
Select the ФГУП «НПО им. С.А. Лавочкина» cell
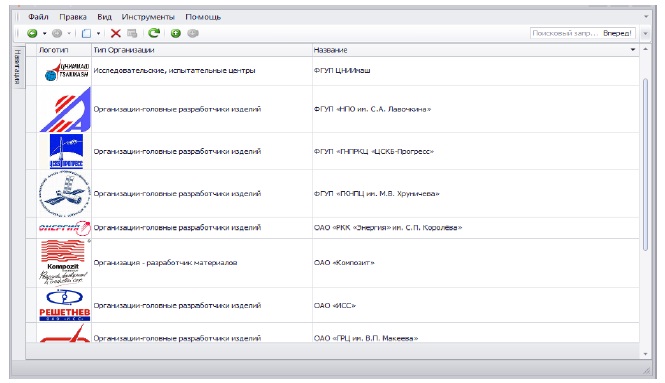476,109
